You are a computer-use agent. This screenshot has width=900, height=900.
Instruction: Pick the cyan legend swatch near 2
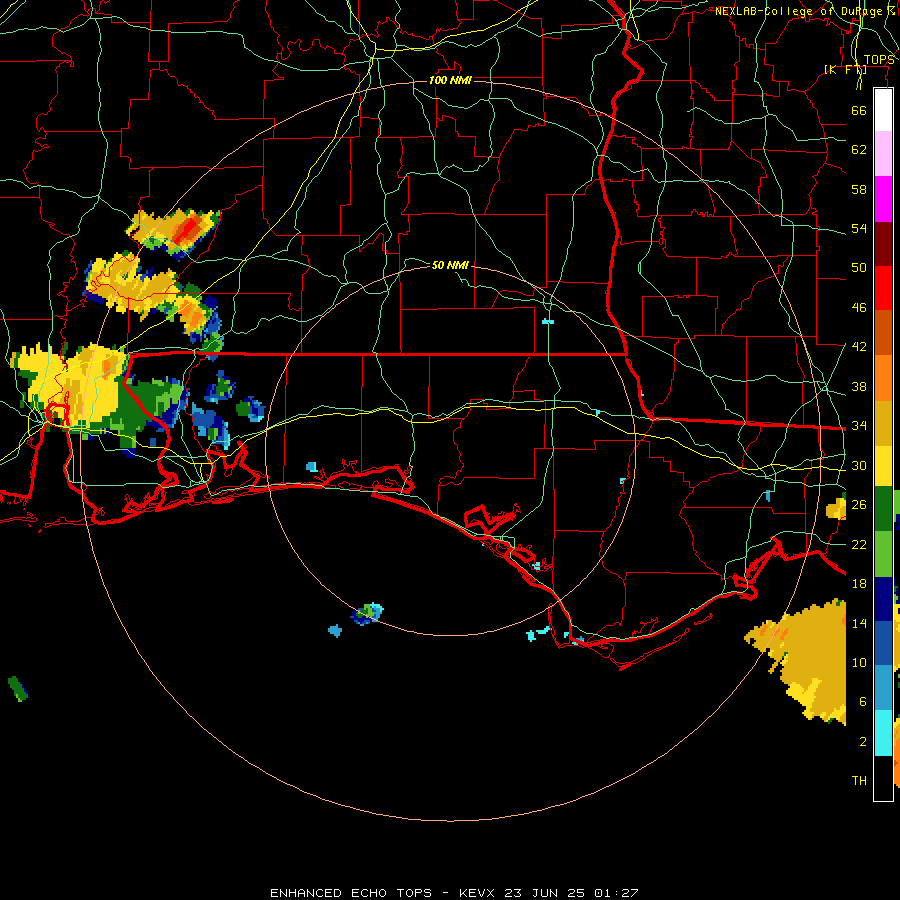click(x=883, y=732)
